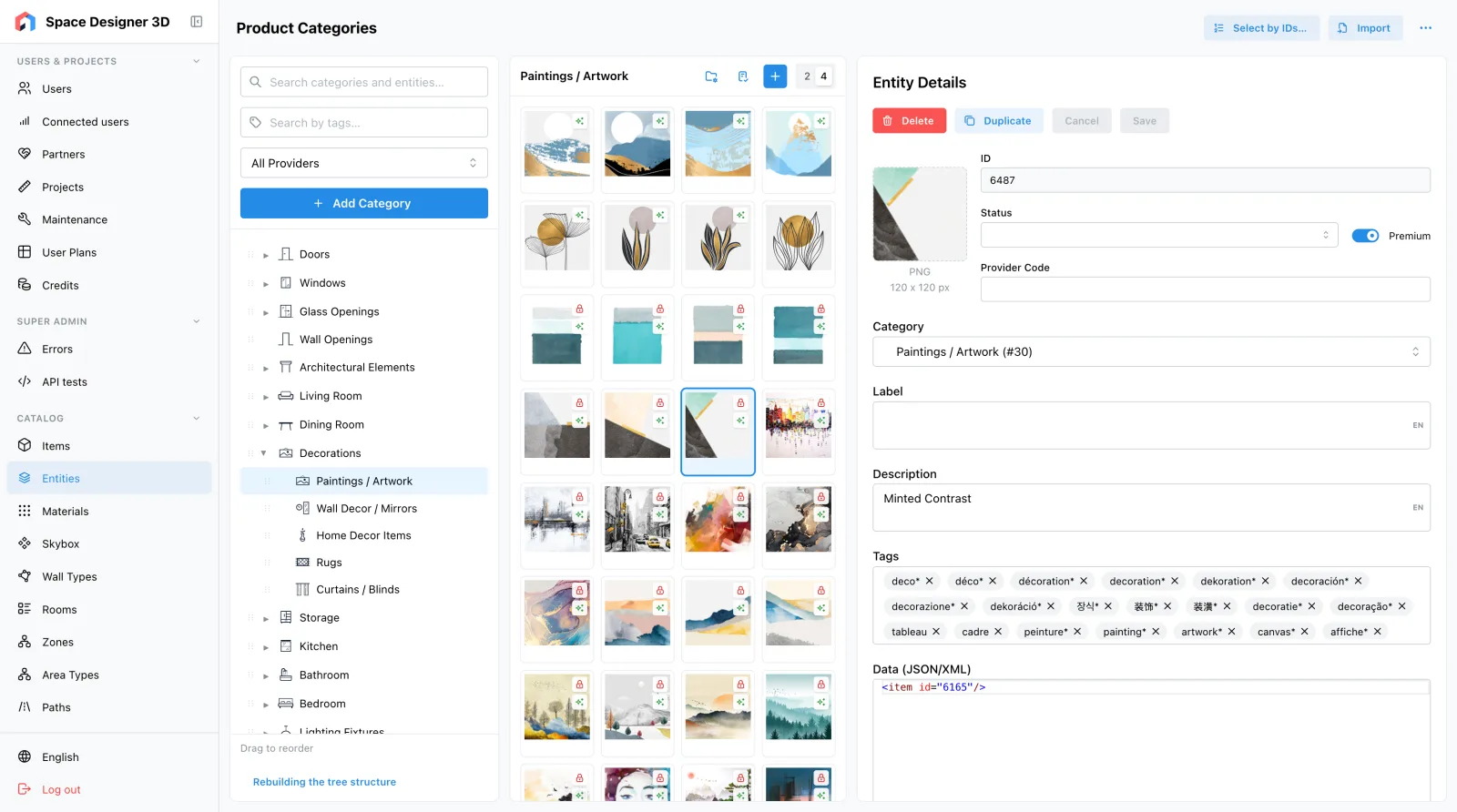Expand the Living Room category
The height and width of the screenshot is (812, 1457).
[266, 397]
